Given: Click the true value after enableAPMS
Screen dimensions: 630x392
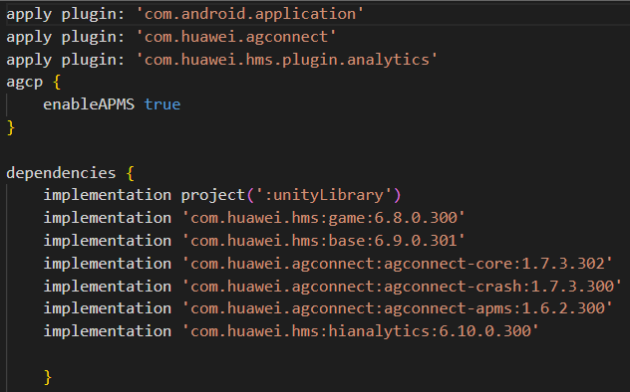Looking at the screenshot, I should pyautogui.click(x=162, y=105).
